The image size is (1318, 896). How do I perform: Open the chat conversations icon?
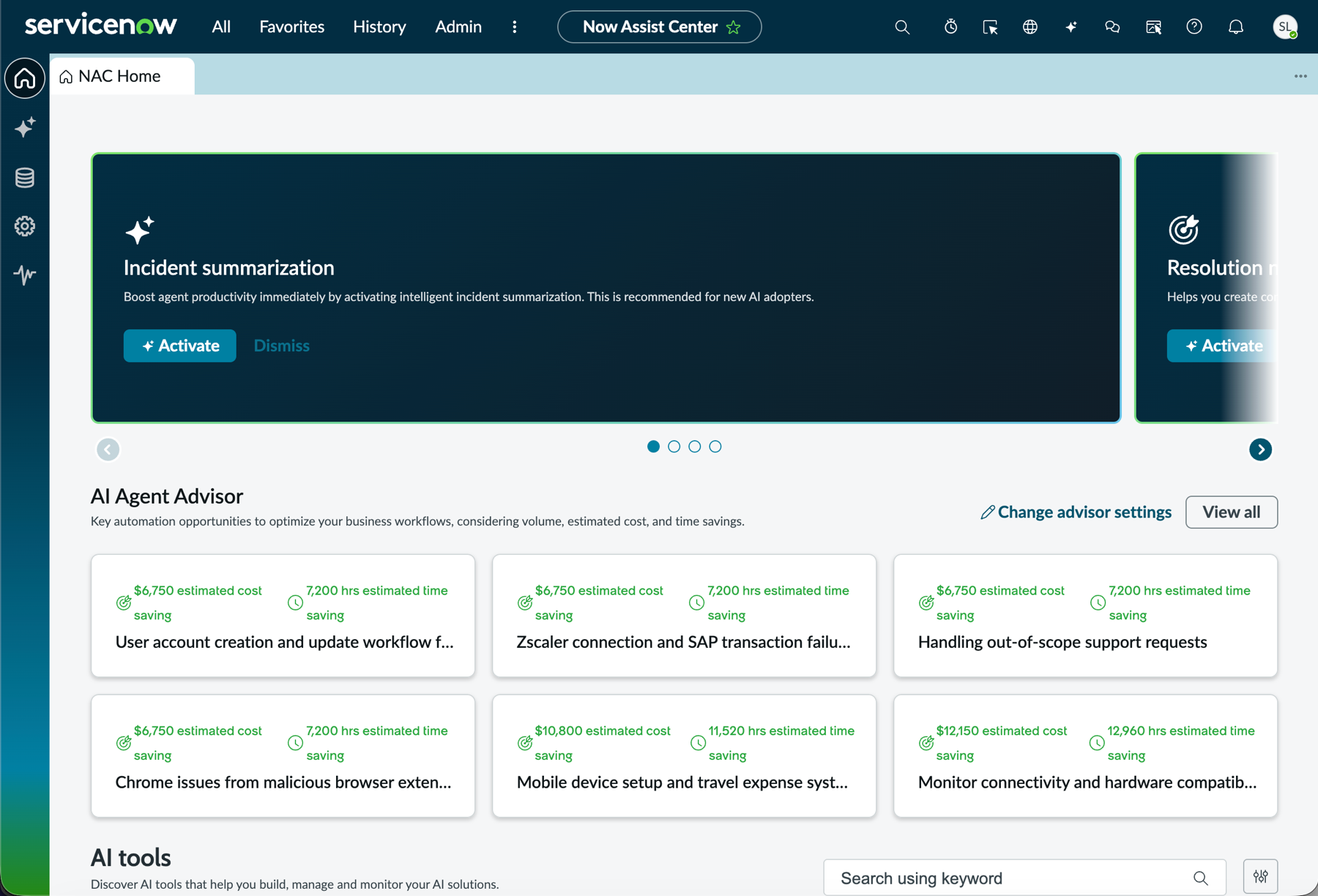click(x=1112, y=27)
